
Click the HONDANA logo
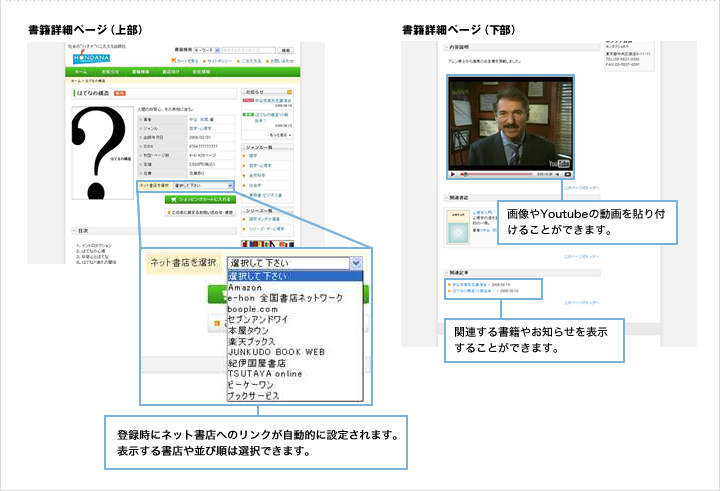click(91, 58)
